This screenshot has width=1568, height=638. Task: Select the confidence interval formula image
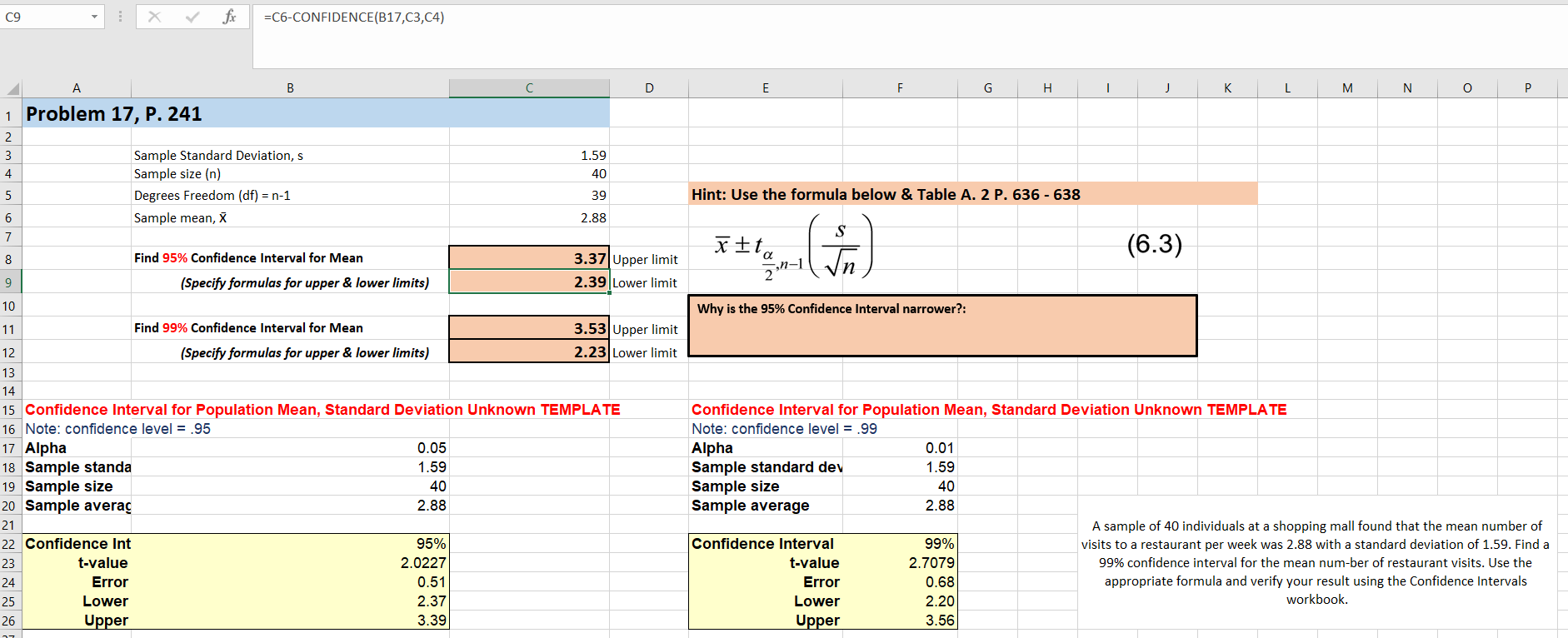pyautogui.click(x=794, y=247)
